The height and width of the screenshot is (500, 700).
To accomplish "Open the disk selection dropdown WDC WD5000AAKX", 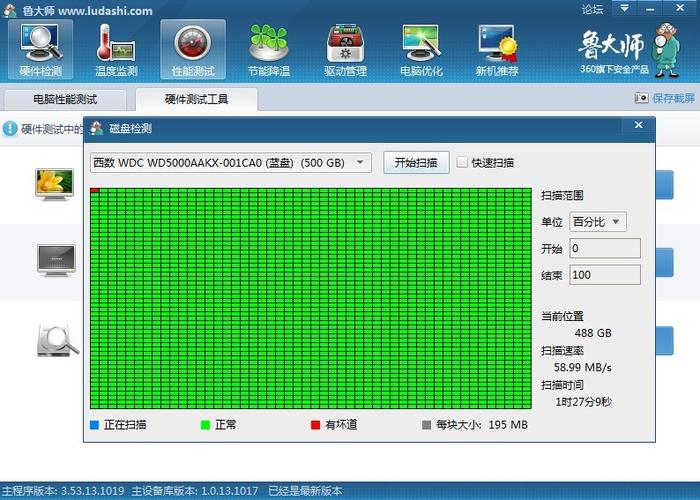I will coord(231,162).
